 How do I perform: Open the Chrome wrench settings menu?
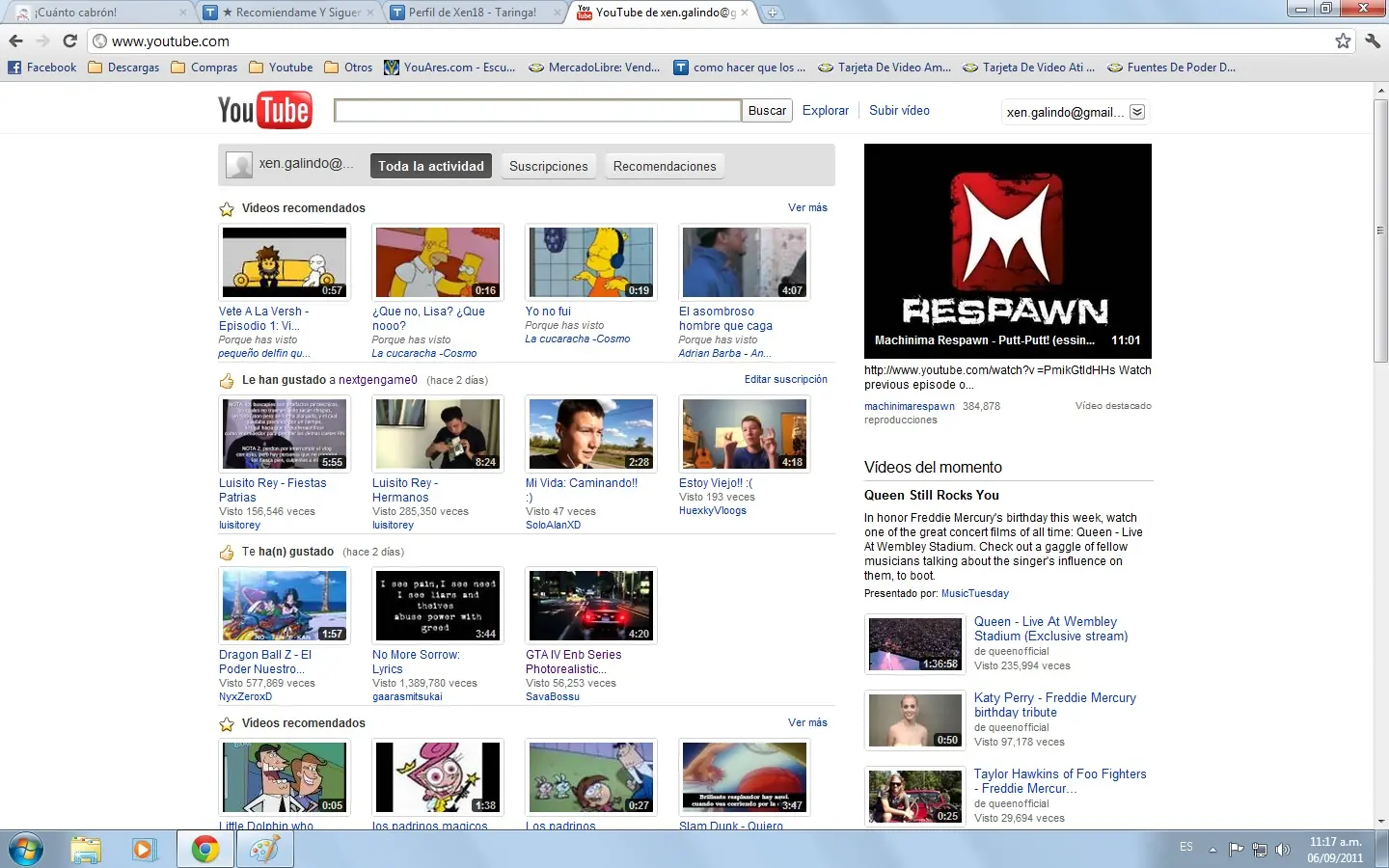pyautogui.click(x=1374, y=41)
